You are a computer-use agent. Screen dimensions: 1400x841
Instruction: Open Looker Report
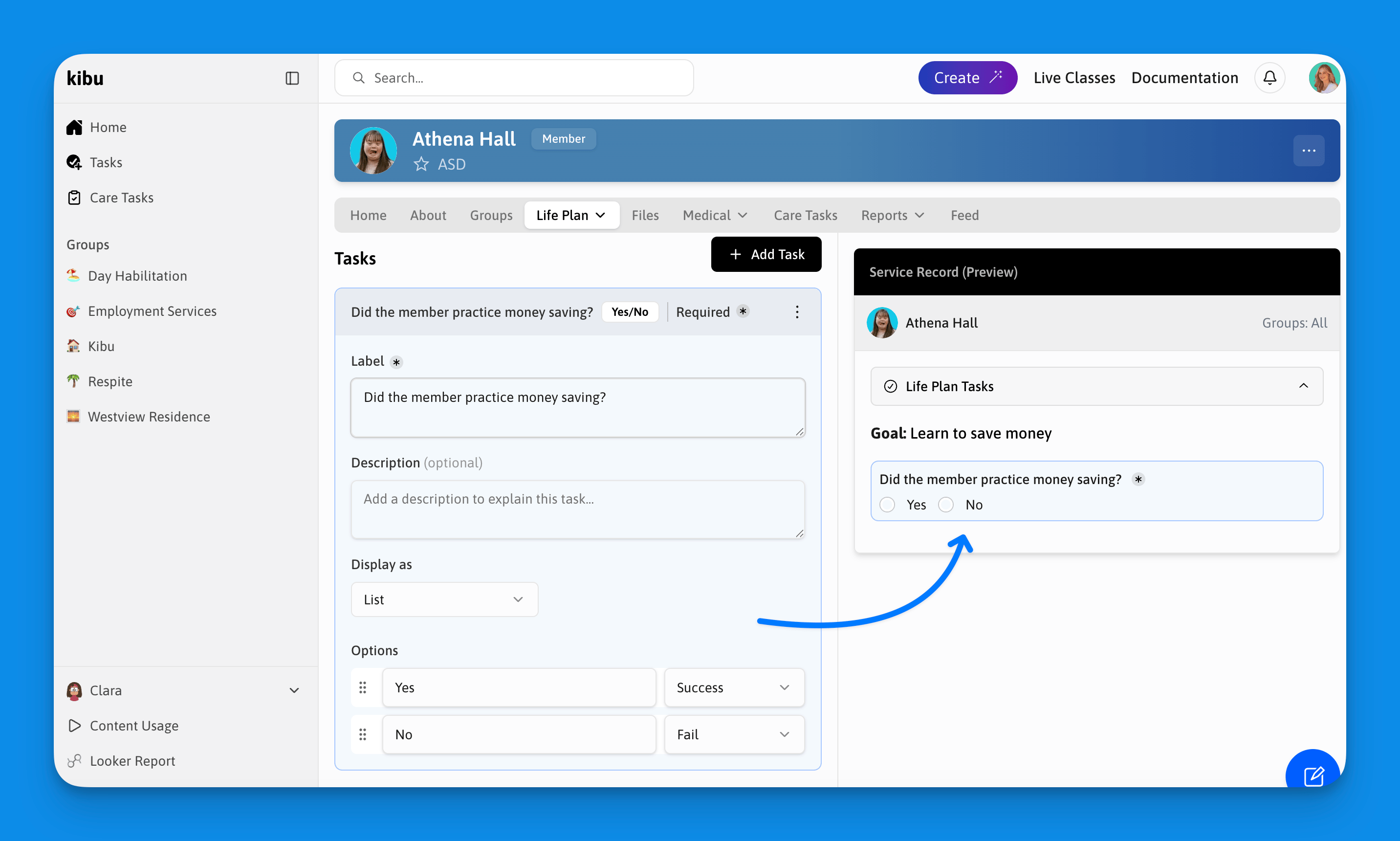pos(121,760)
